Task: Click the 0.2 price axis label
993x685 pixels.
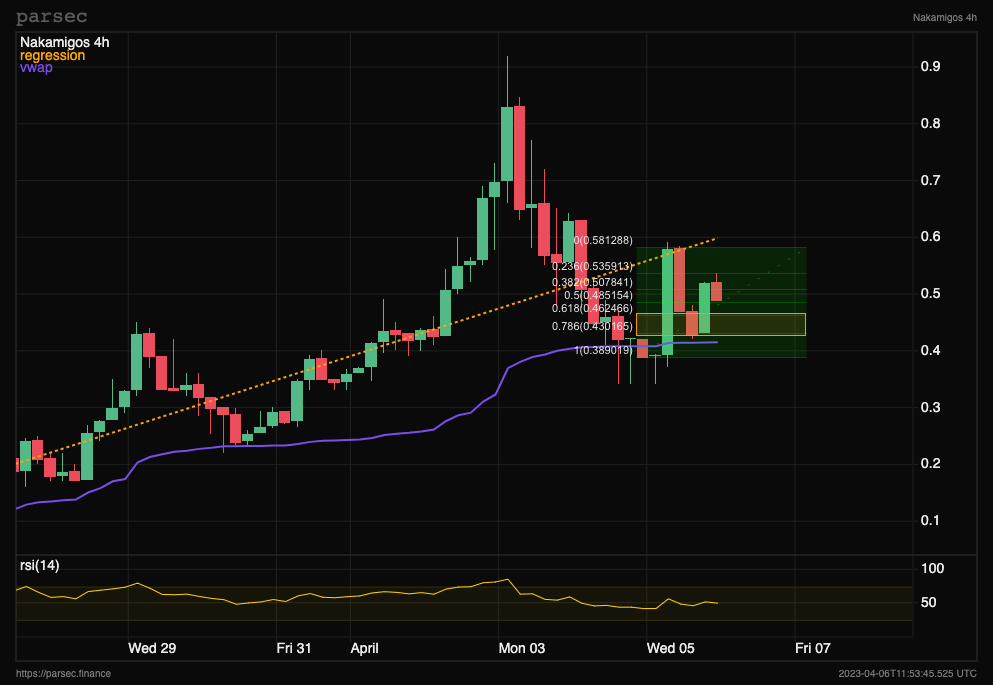Action: [x=930, y=463]
